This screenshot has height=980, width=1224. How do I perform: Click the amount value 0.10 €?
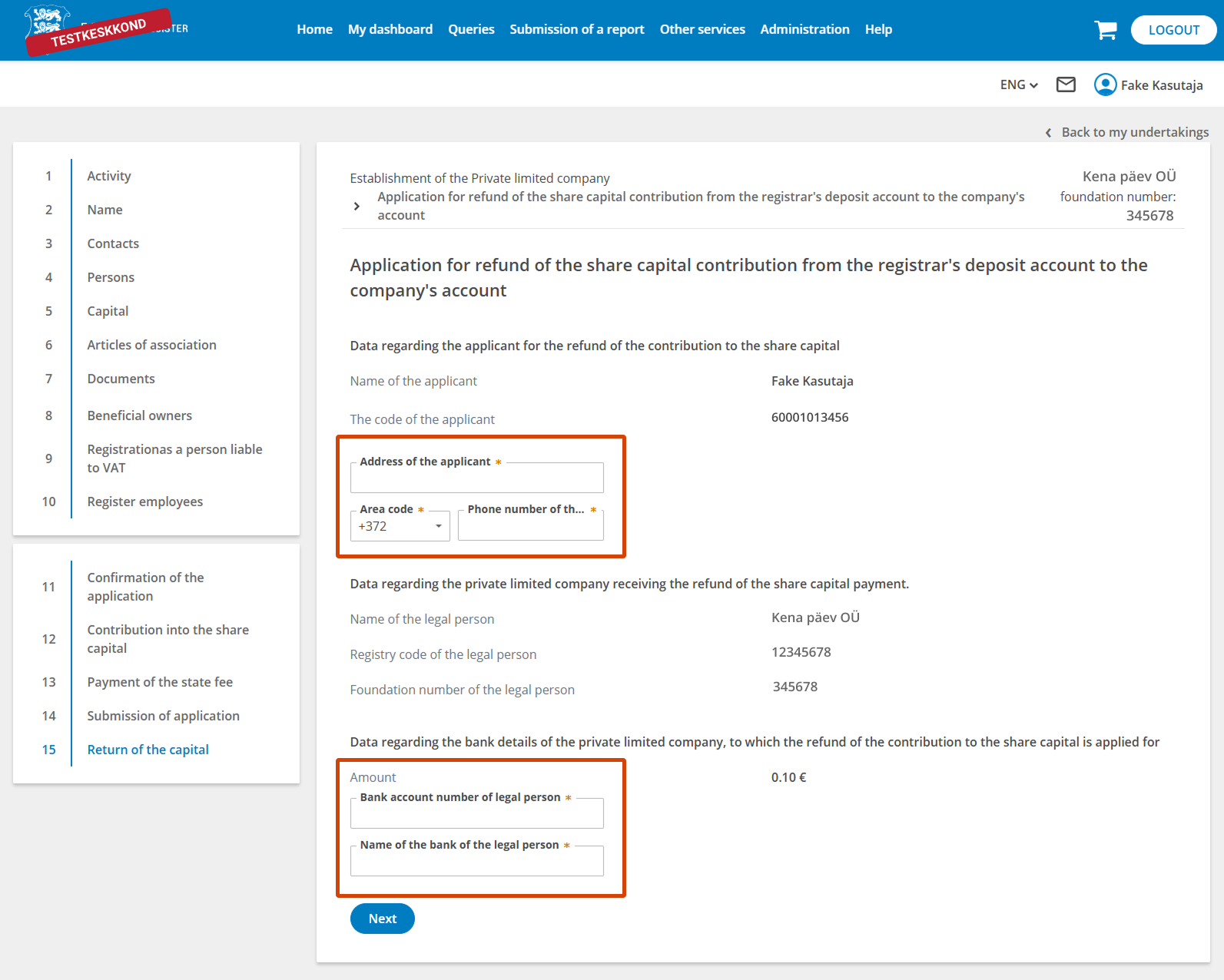pyautogui.click(x=788, y=777)
